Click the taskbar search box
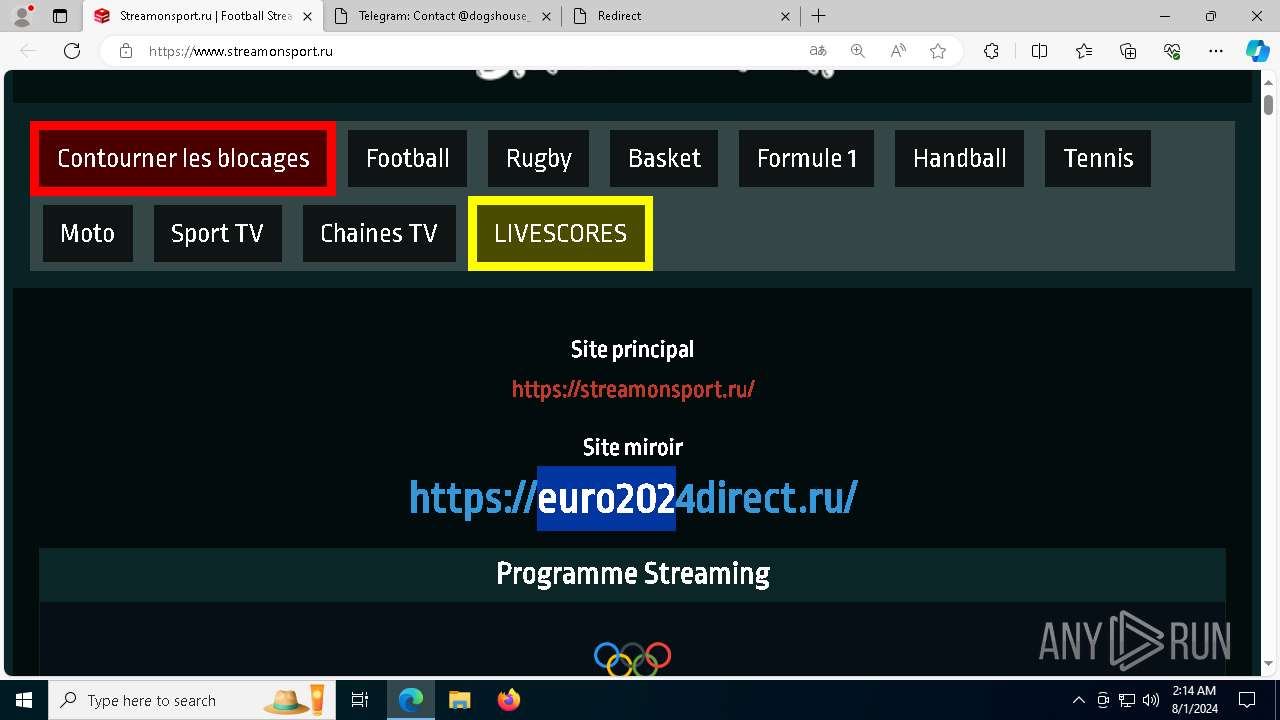 click(191, 700)
